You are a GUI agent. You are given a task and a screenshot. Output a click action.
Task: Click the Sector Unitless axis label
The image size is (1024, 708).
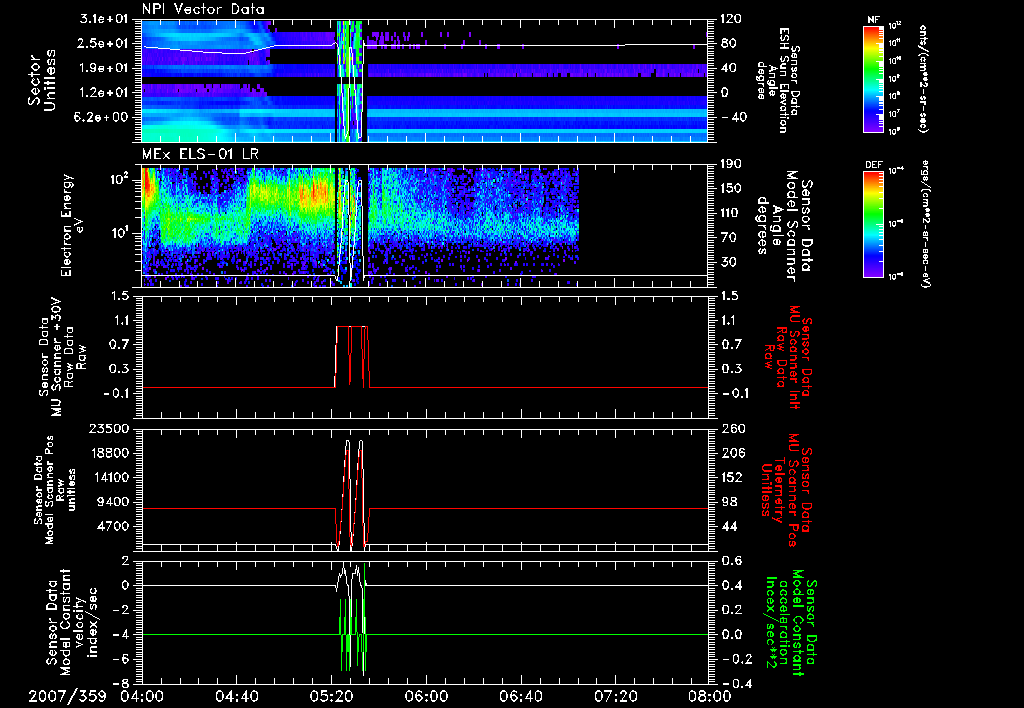tap(42, 80)
